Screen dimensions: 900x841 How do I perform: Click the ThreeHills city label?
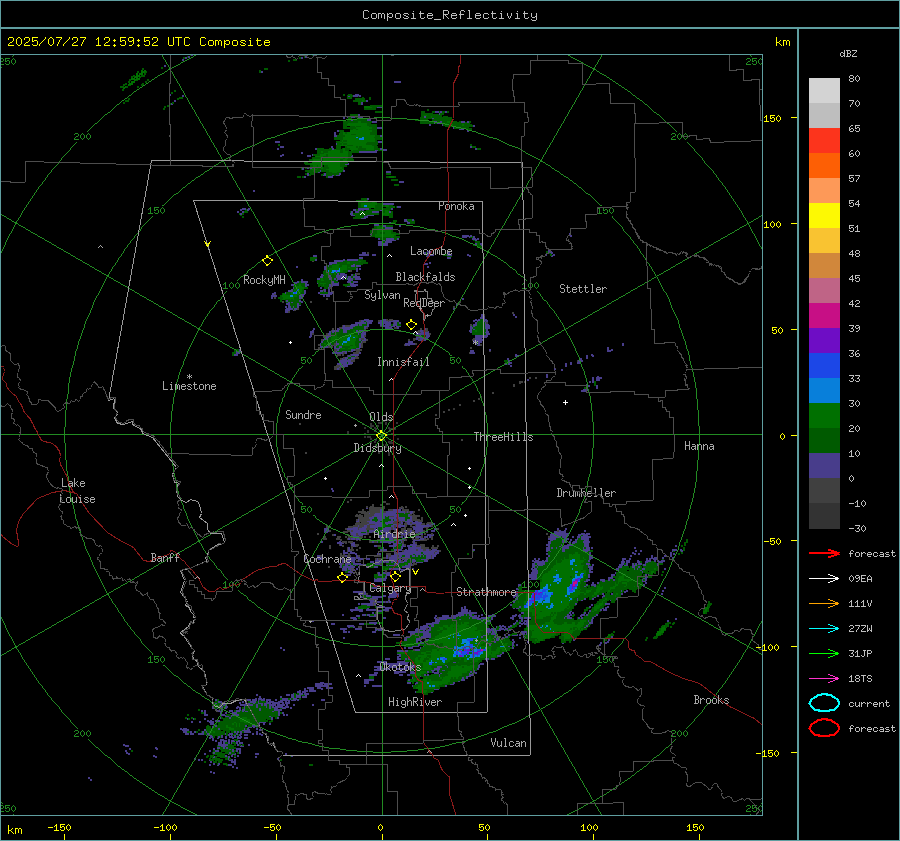point(503,437)
